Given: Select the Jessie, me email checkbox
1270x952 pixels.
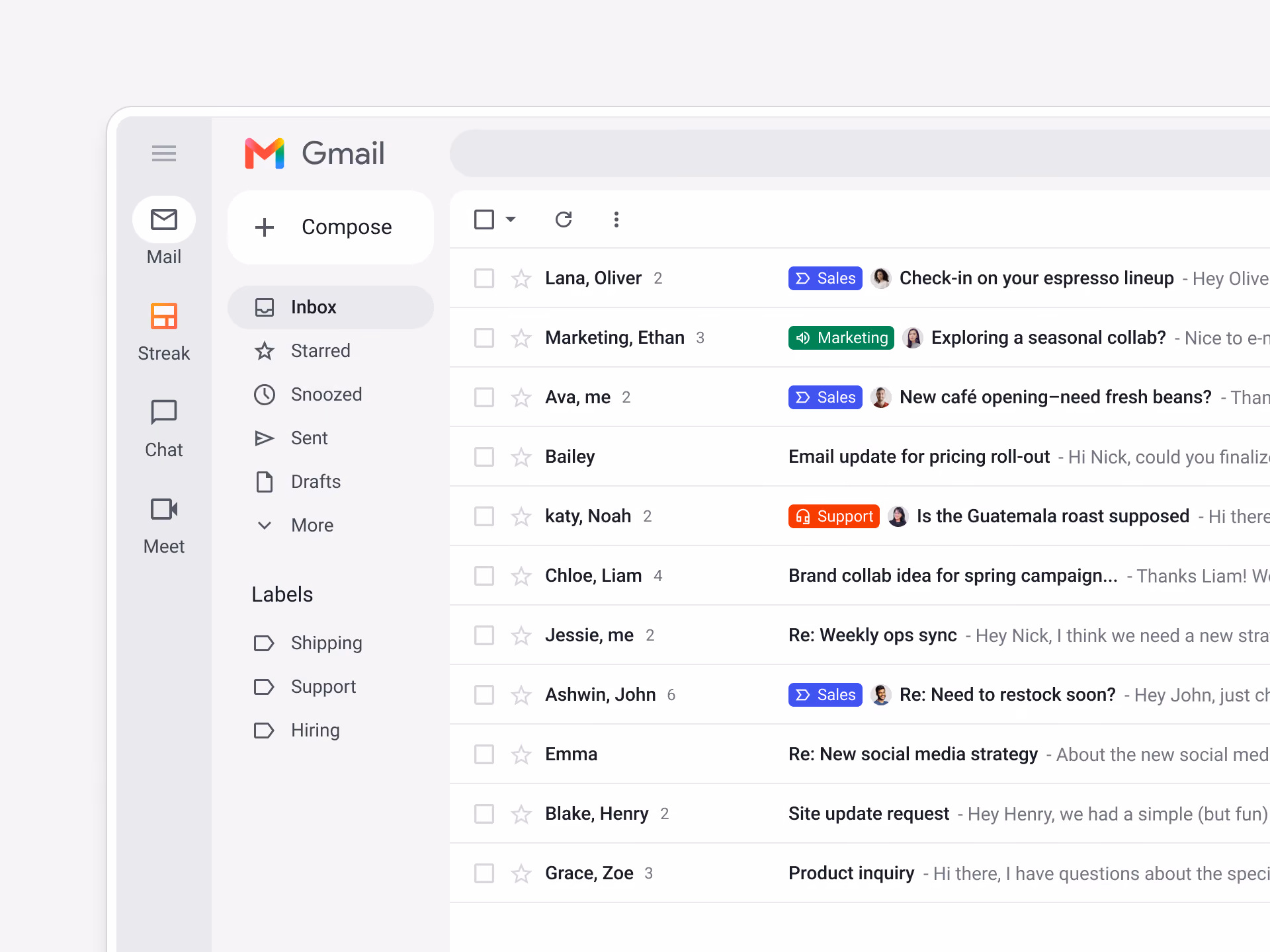Looking at the screenshot, I should tap(484, 635).
